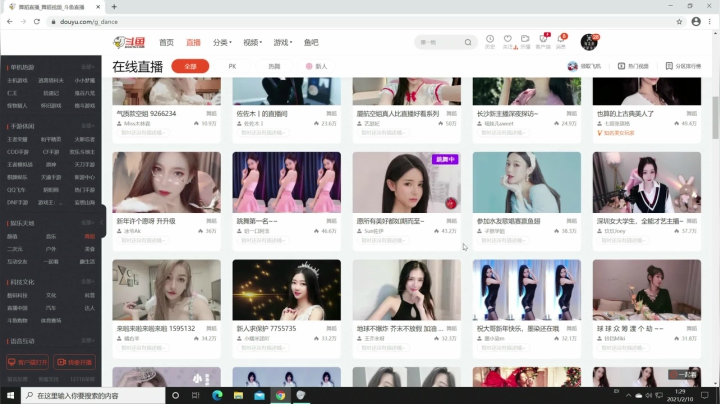Open Windows Start menu

10,395
